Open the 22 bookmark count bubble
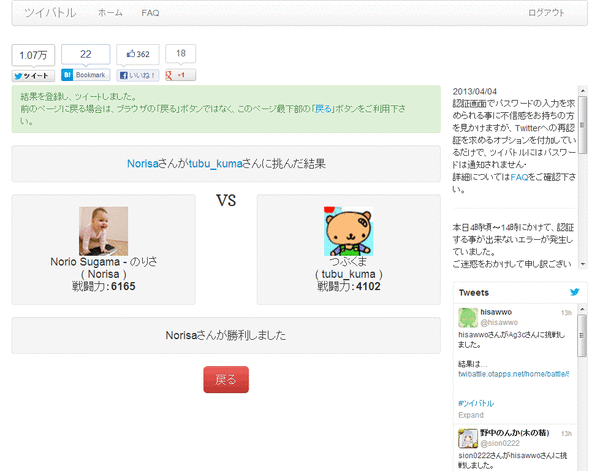 pos(86,54)
